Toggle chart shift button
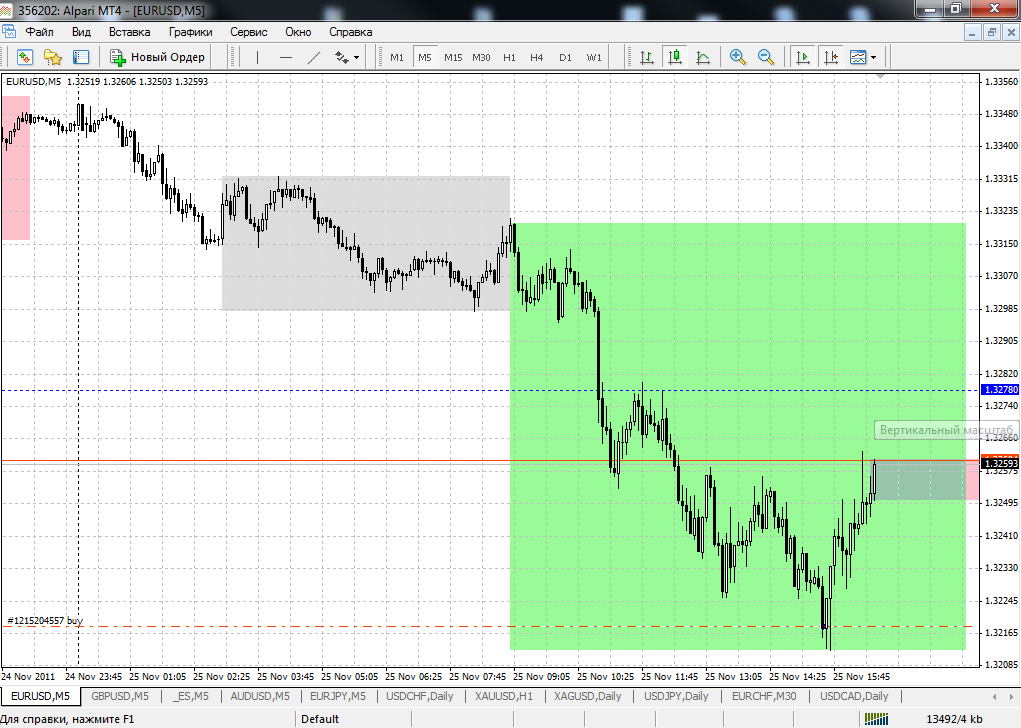 831,57
